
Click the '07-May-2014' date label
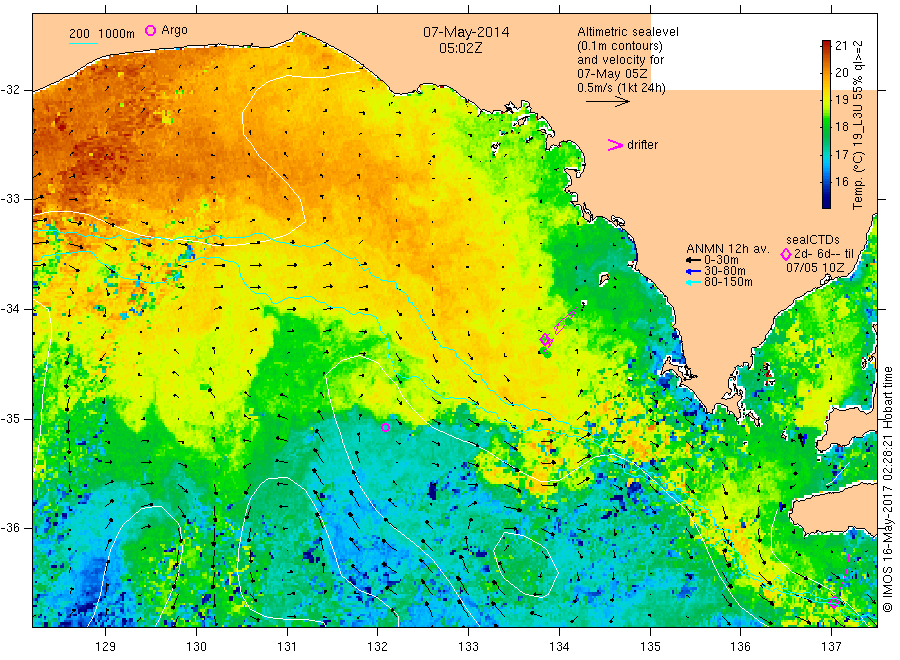coord(466,32)
